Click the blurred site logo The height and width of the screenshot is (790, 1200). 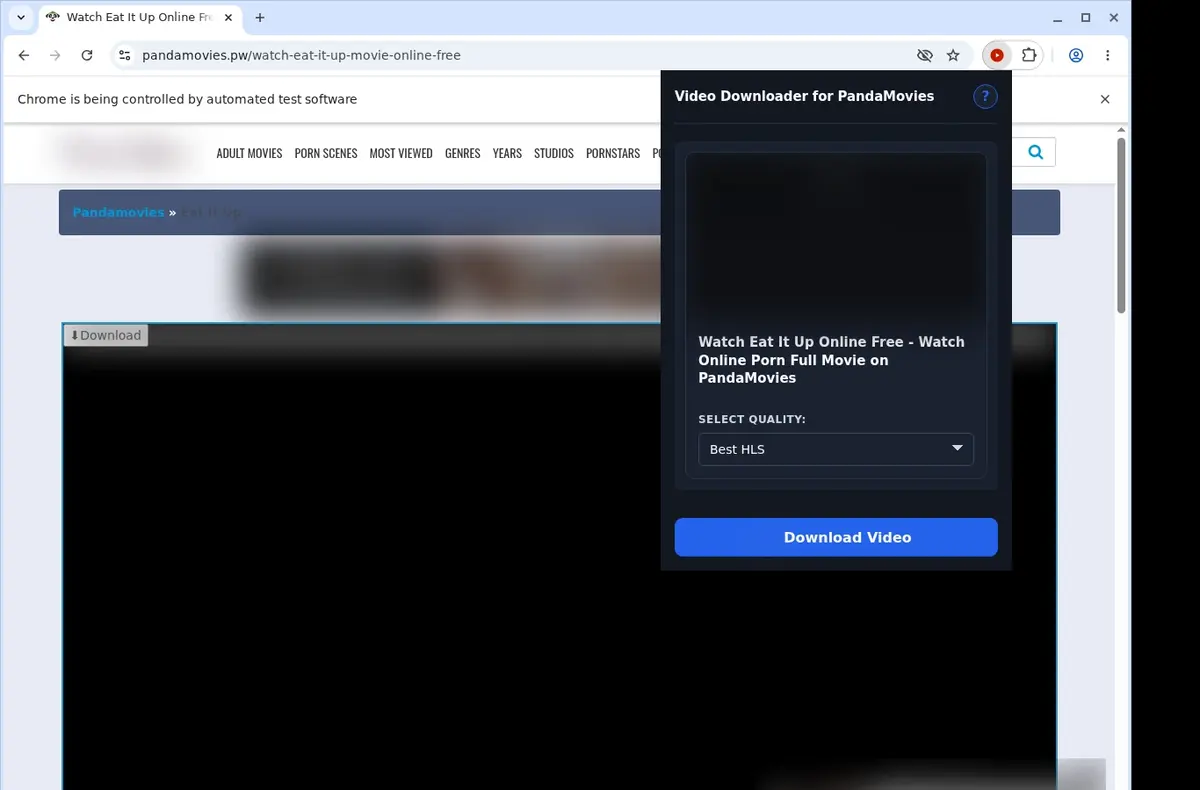(x=125, y=153)
